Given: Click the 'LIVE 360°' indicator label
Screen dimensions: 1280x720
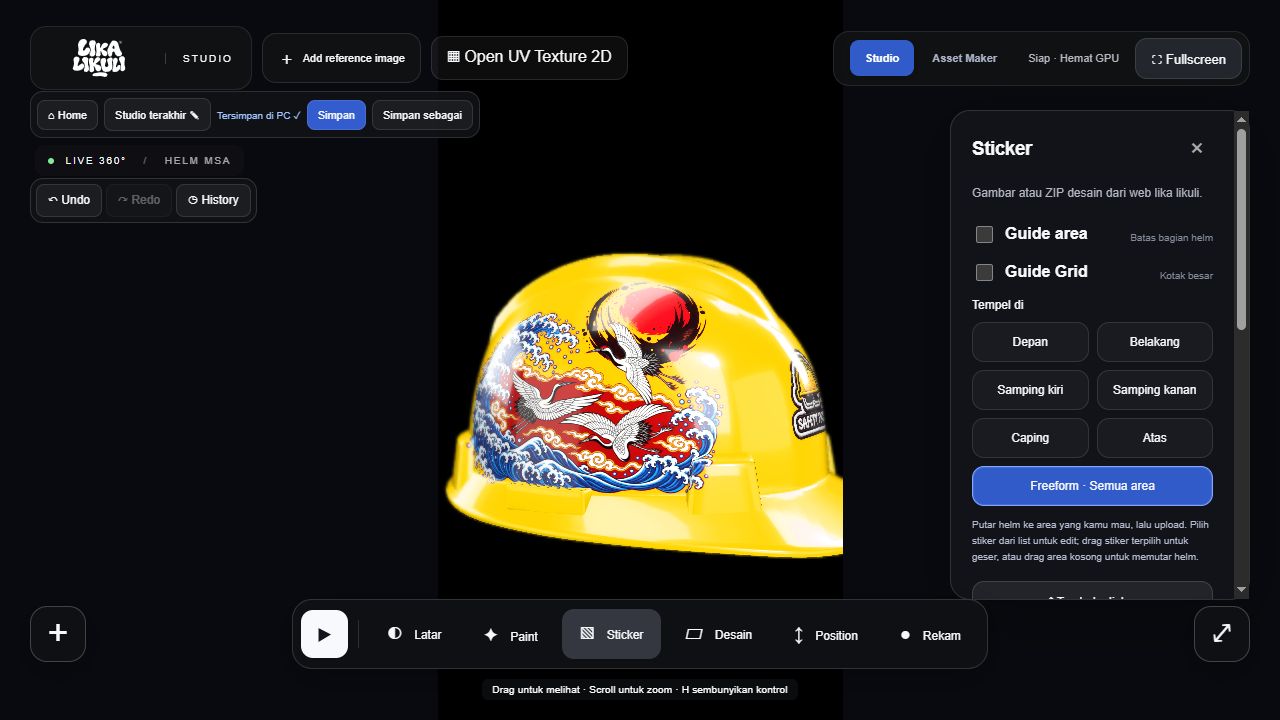Looking at the screenshot, I should 96,160.
